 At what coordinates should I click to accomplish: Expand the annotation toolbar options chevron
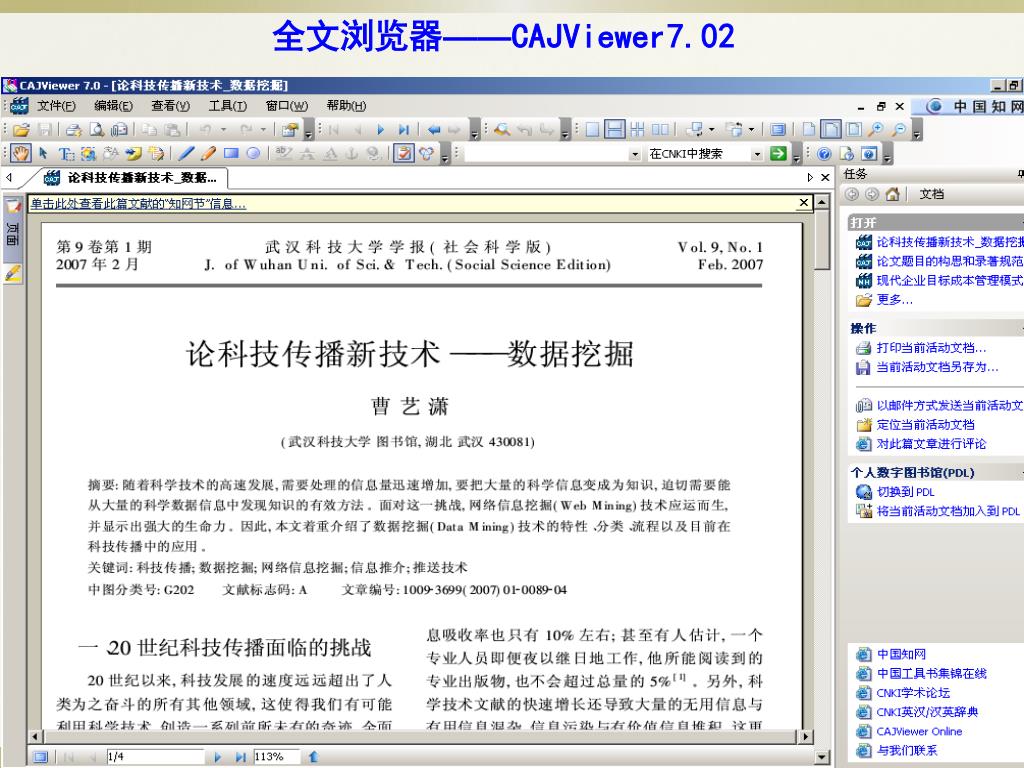click(x=445, y=155)
